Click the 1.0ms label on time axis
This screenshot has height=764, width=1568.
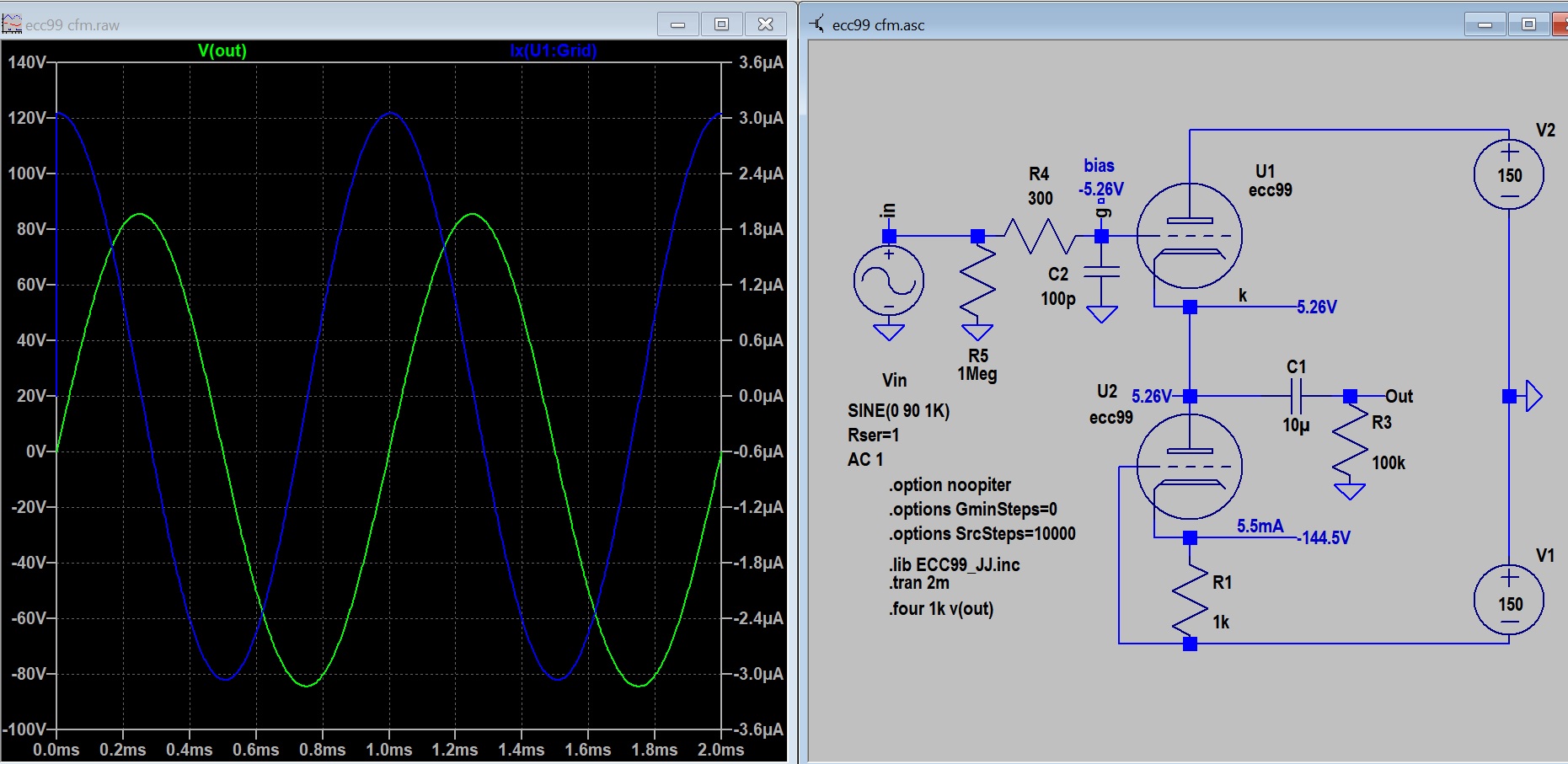click(x=388, y=750)
